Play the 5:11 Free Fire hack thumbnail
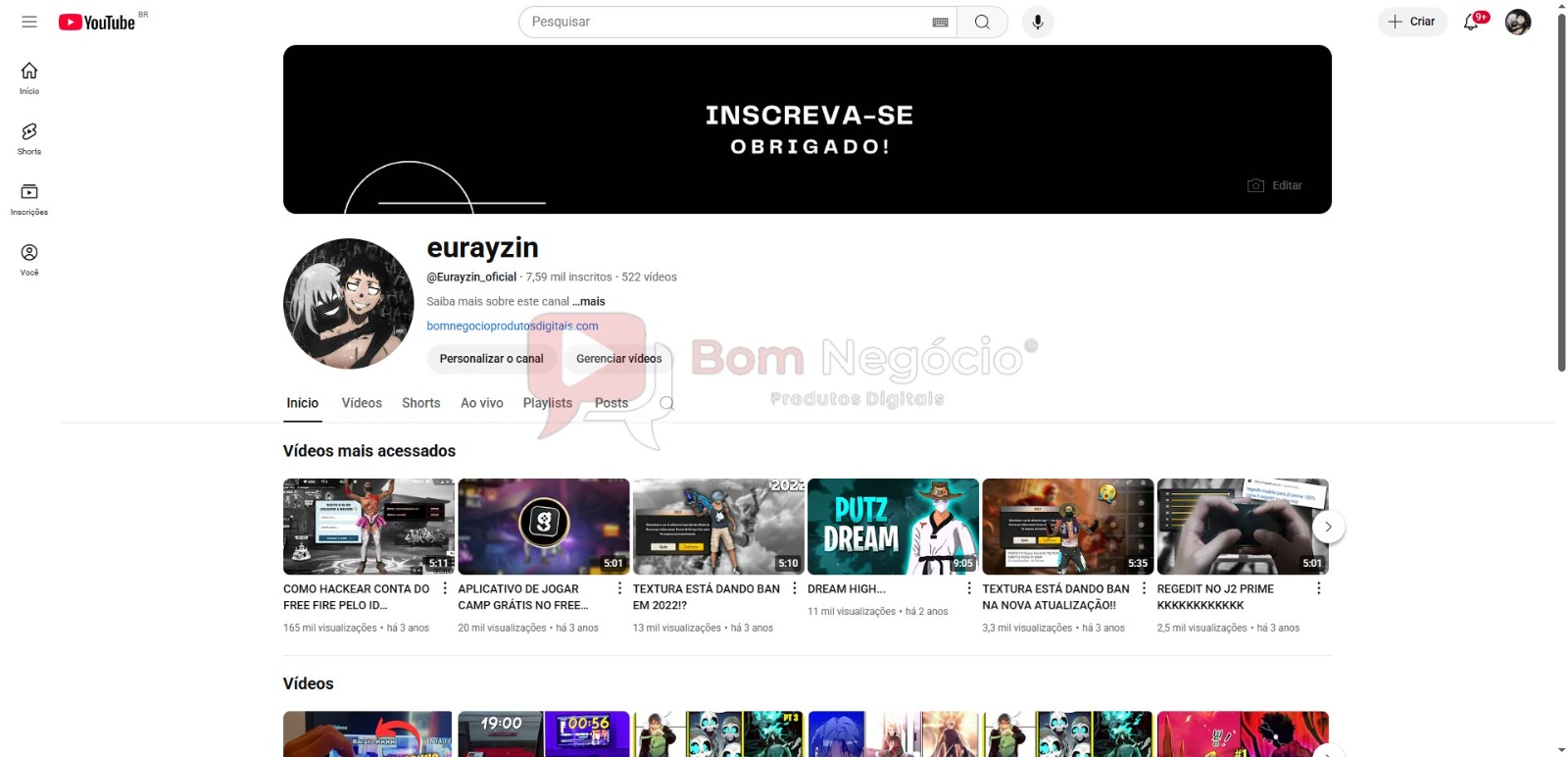The height and width of the screenshot is (757, 1568). 368,527
